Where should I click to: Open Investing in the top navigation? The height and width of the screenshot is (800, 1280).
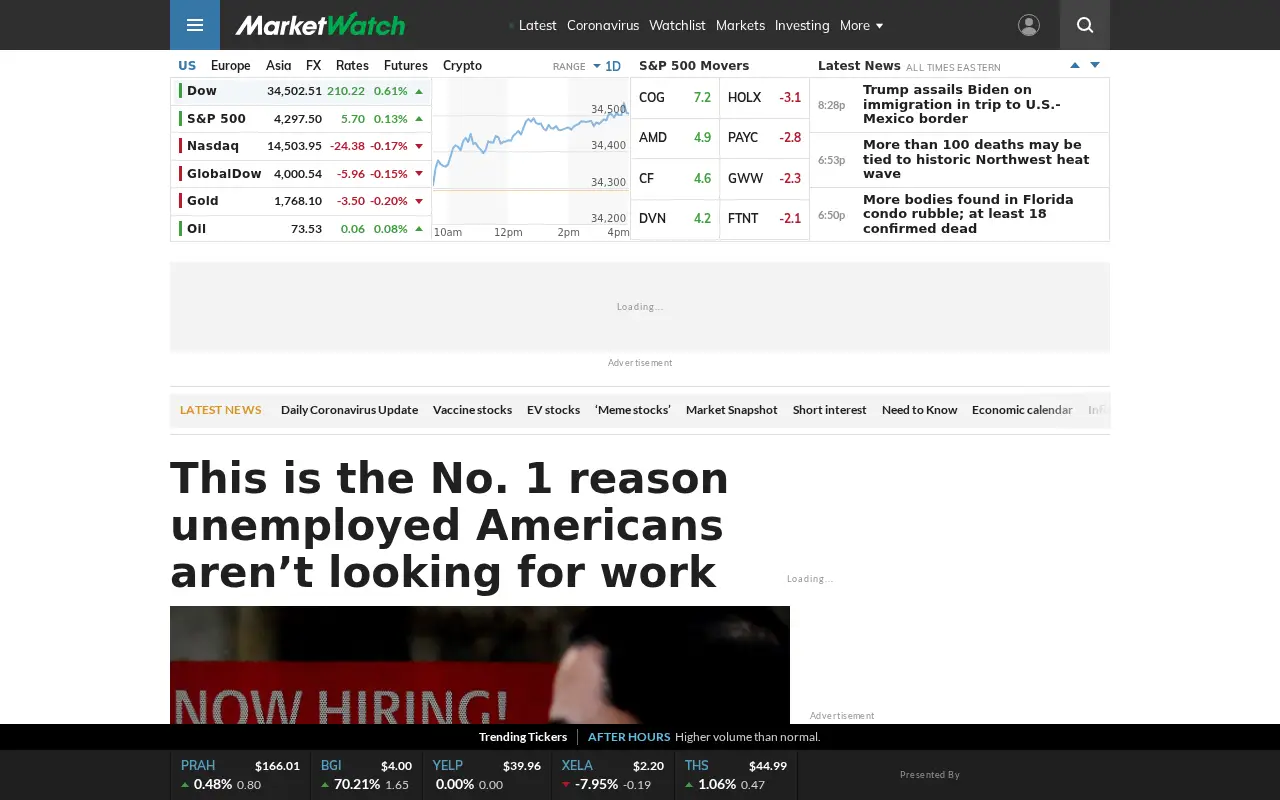pyautogui.click(x=802, y=25)
